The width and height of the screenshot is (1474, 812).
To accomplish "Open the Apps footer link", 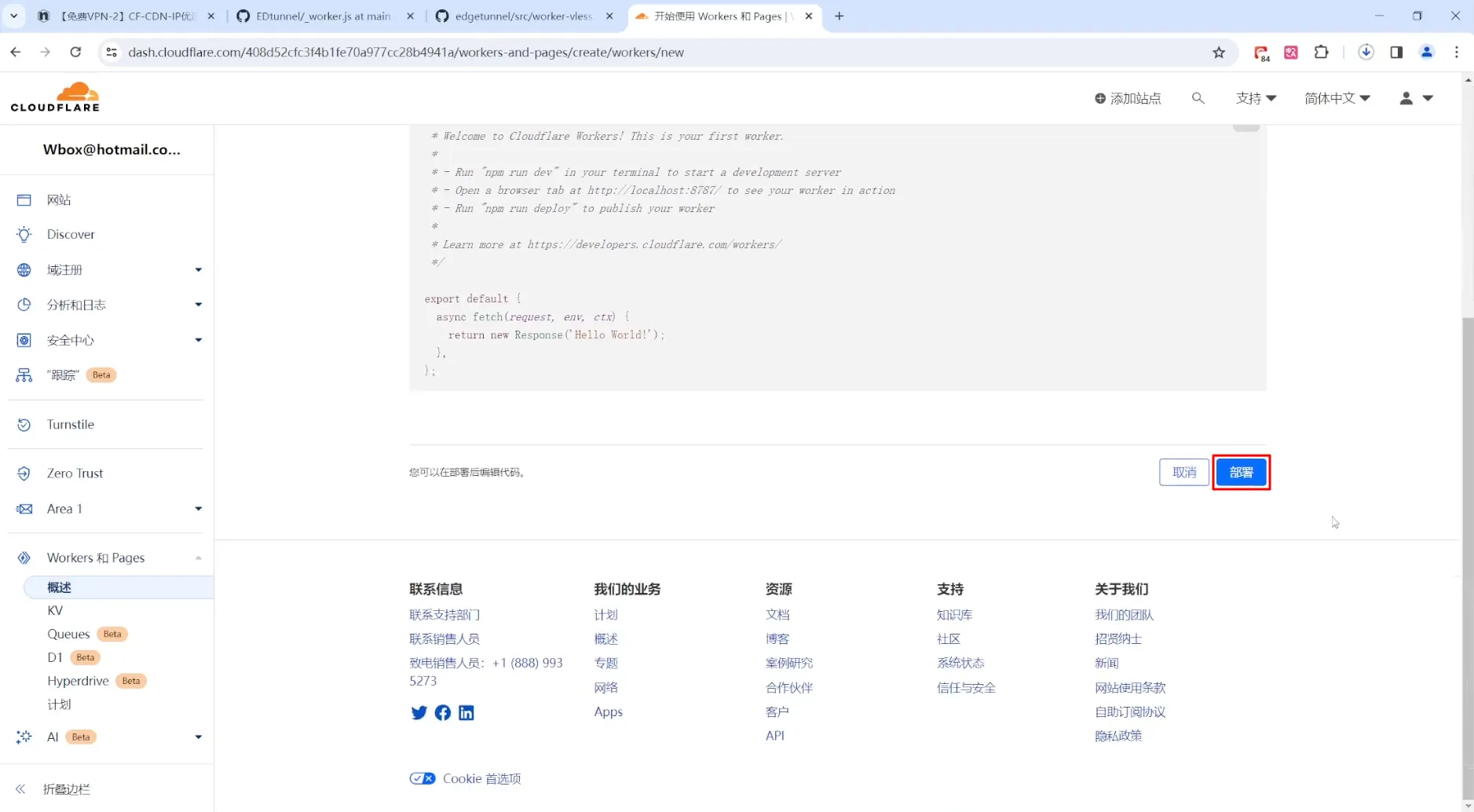I will click(x=609, y=711).
